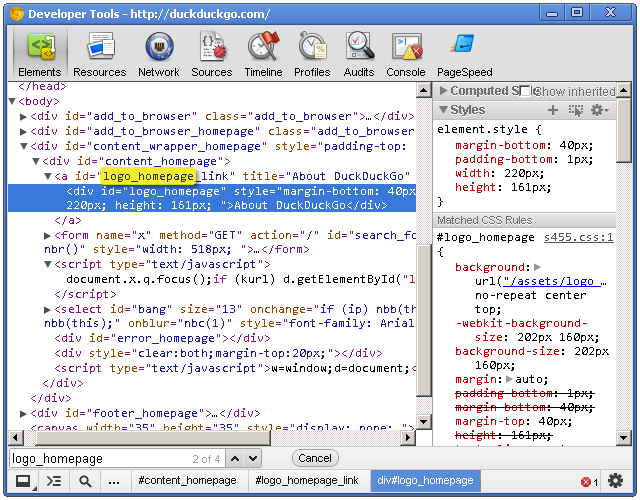Screen dimensions: 640x500
Task: Collapse the content_wrapper_homepage div
Action: 24,146
